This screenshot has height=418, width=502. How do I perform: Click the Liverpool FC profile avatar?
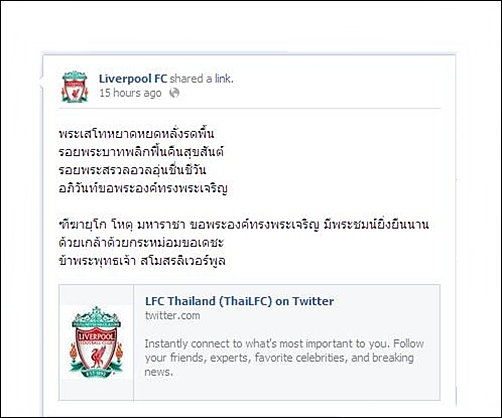coord(75,86)
